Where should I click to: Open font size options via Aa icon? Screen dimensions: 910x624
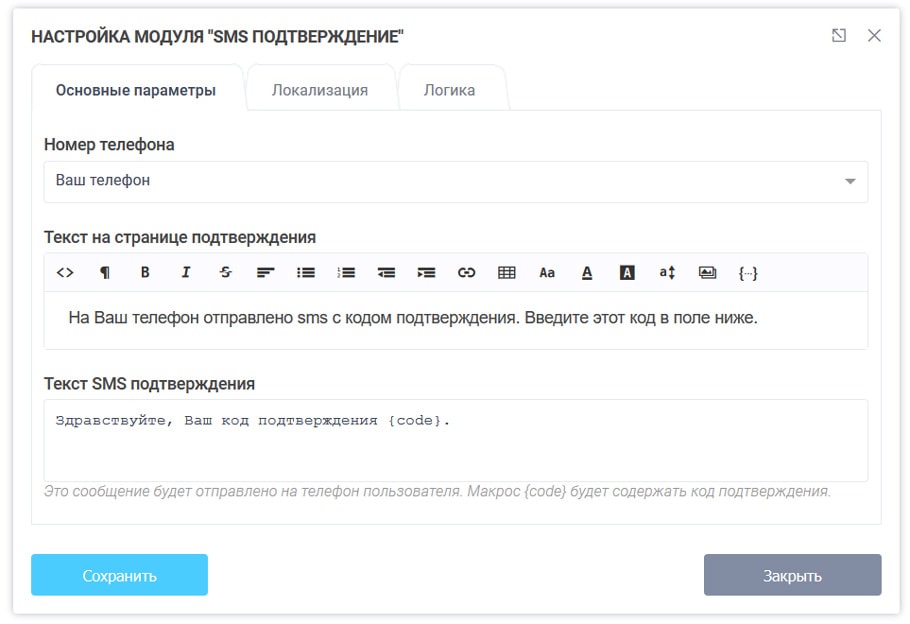(547, 271)
